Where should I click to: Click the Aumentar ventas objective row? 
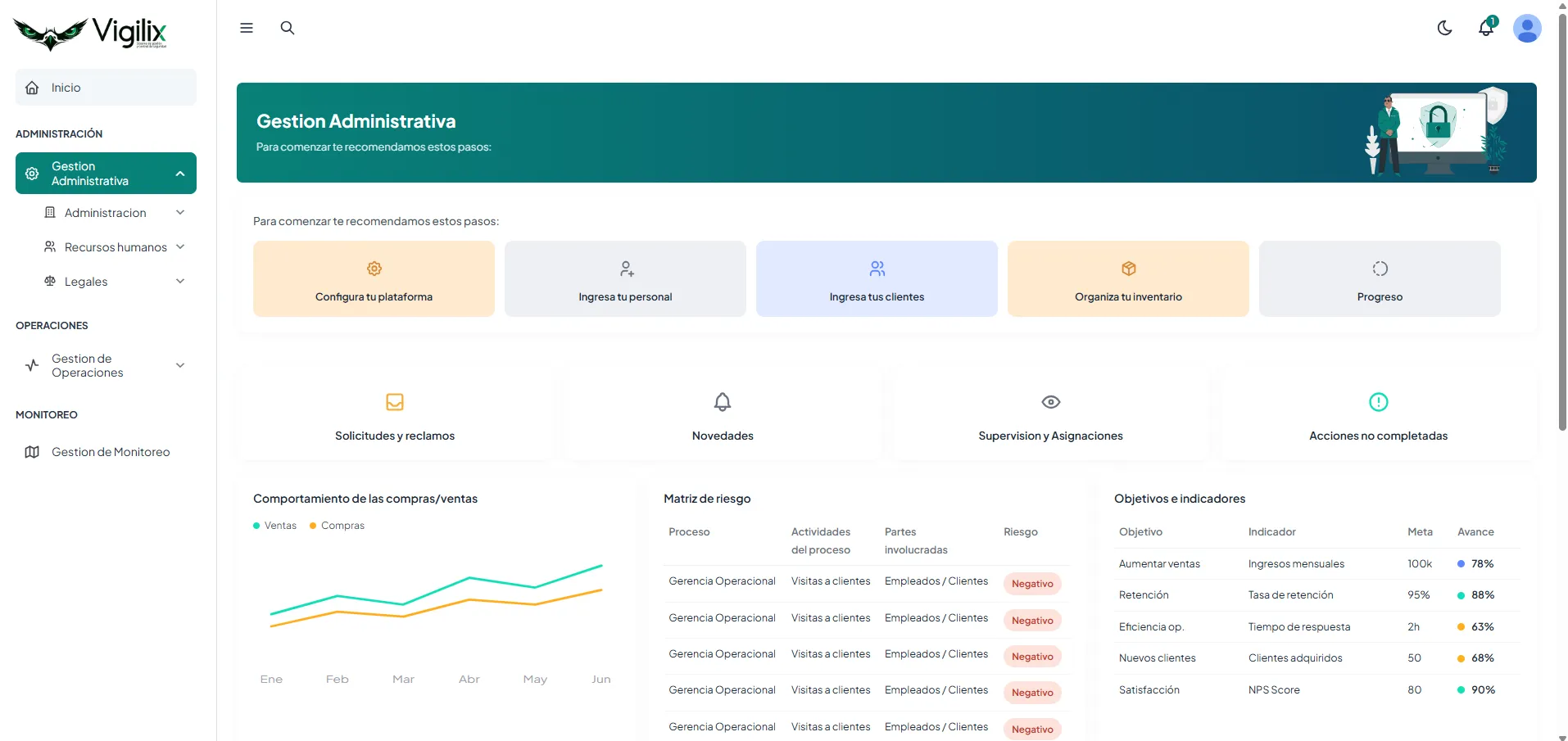(1317, 564)
